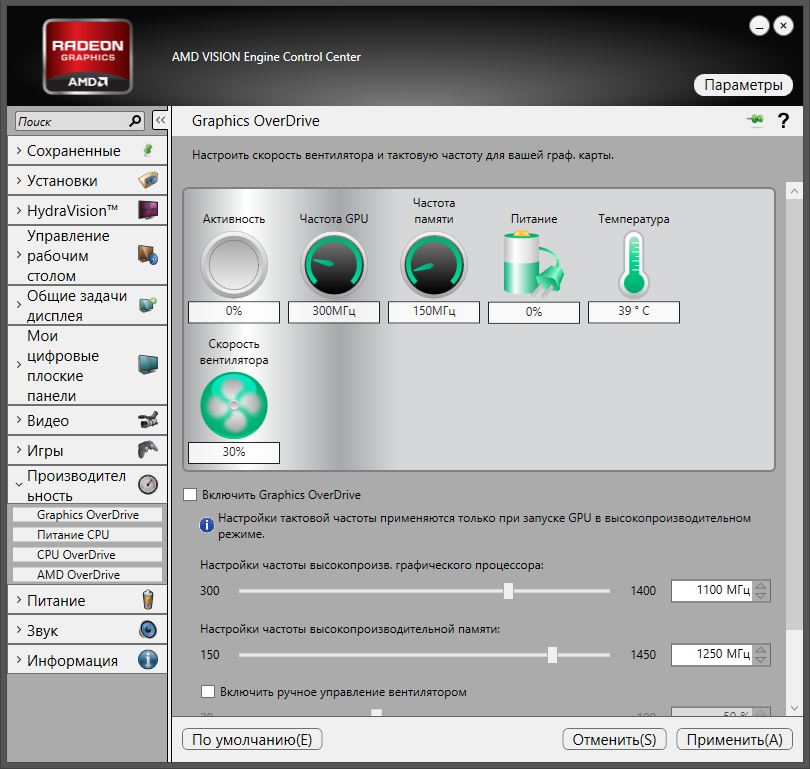Click the Частота памяти gauge

(x=434, y=264)
